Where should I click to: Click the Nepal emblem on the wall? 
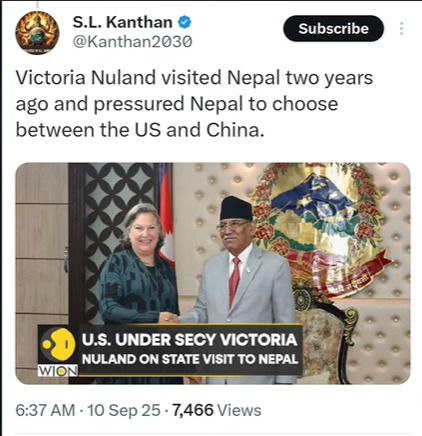322,227
